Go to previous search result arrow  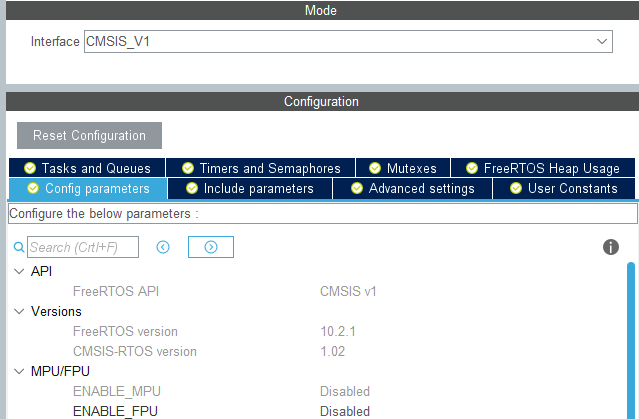tap(163, 247)
